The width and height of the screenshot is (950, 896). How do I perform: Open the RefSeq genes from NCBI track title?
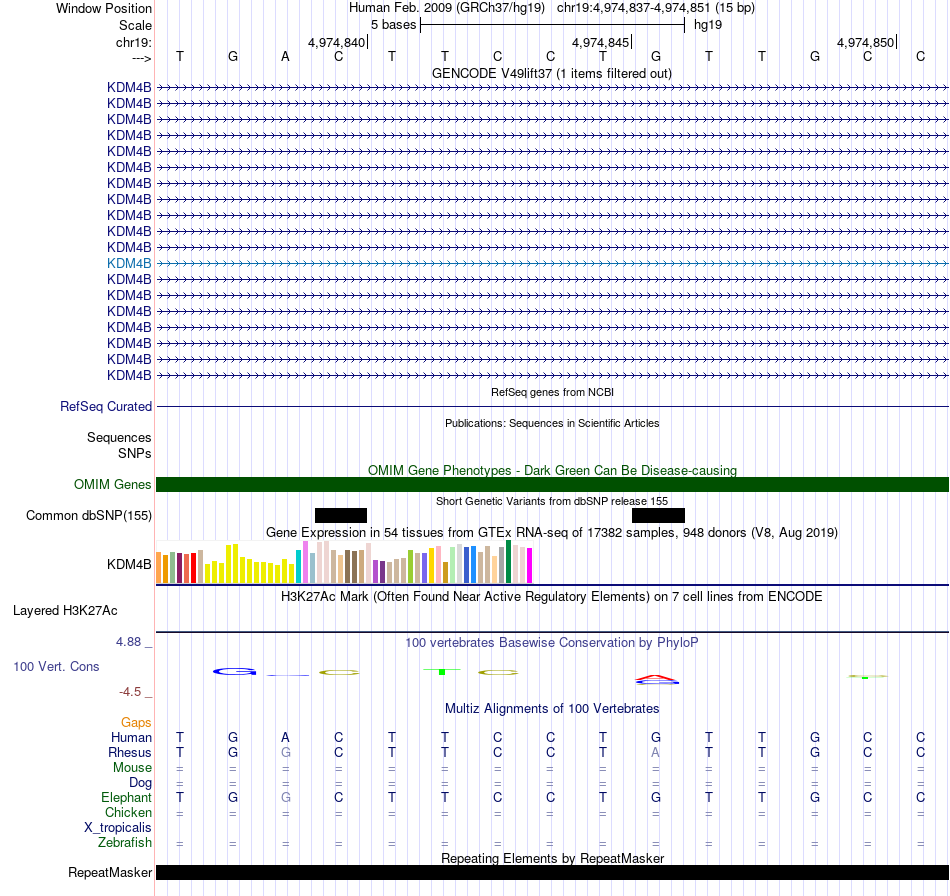coord(552,392)
